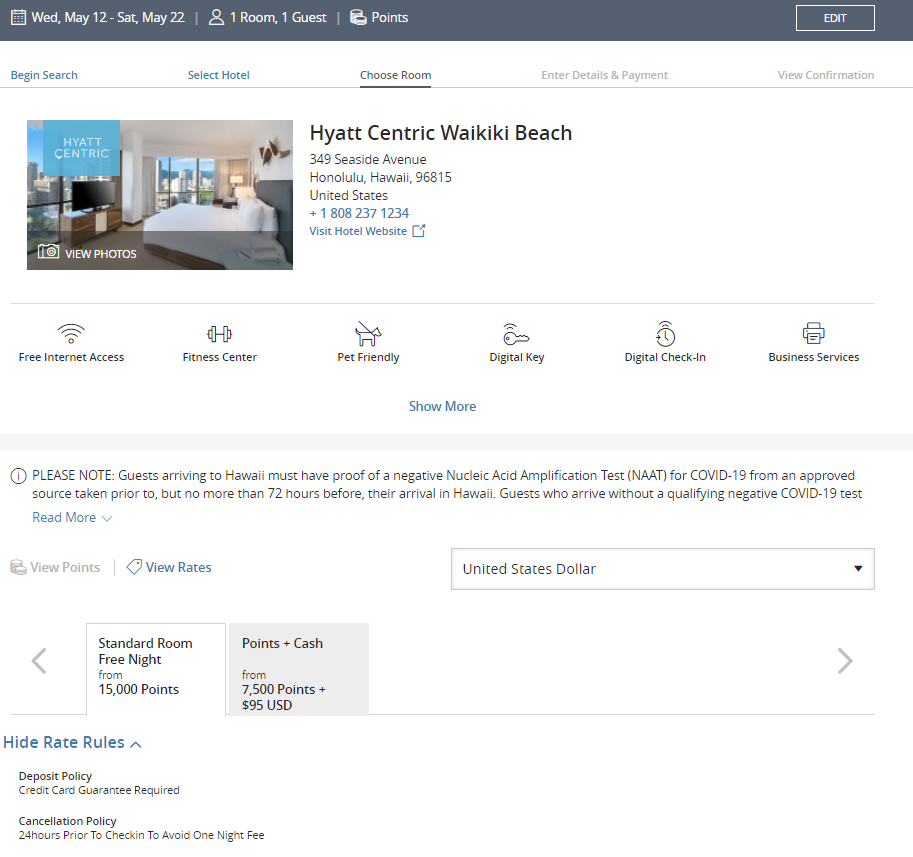Click the calendar icon next to dates
913x857 pixels.
tap(19, 17)
